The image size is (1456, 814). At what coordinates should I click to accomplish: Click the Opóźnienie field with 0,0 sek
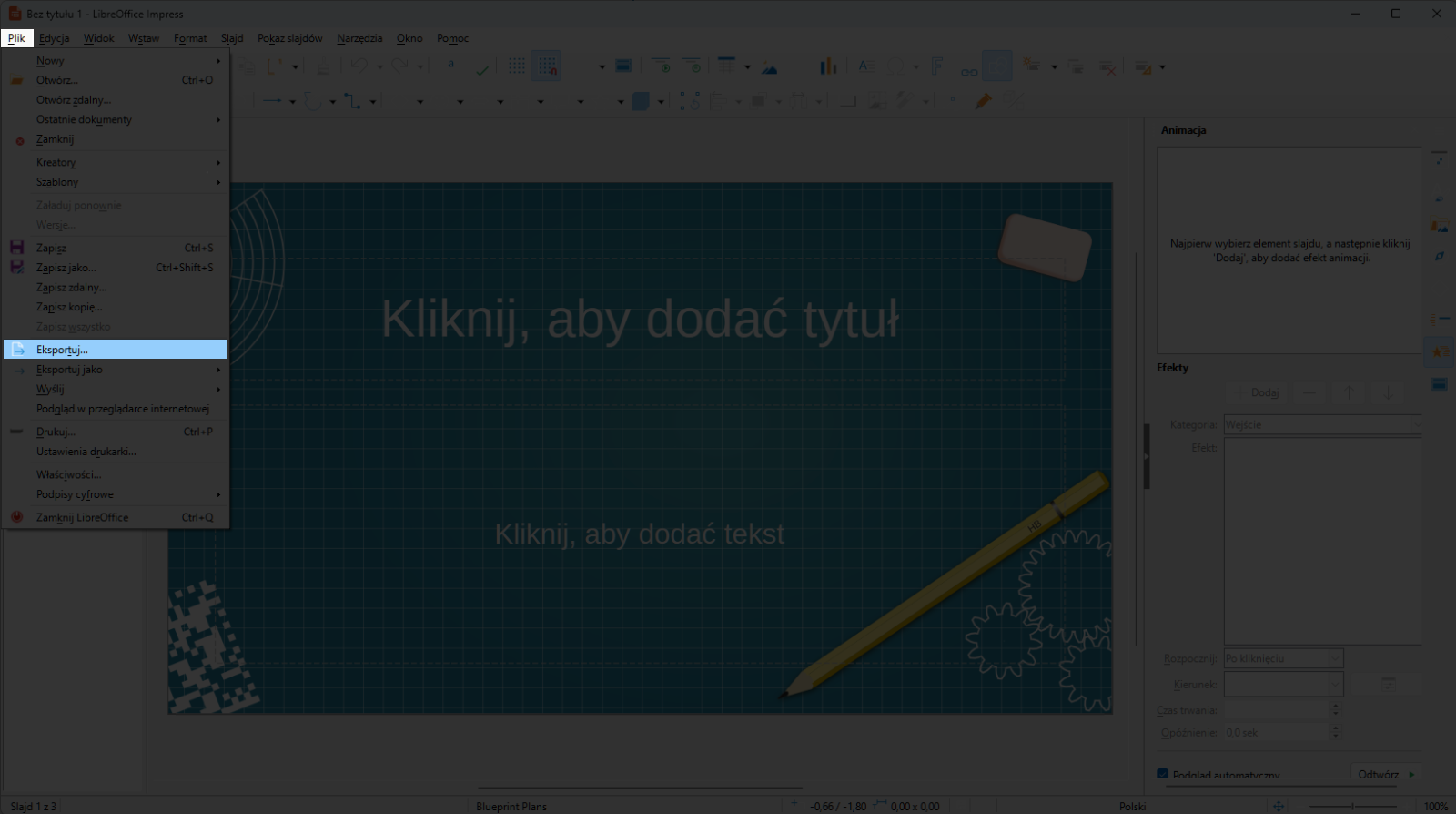pos(1276,732)
